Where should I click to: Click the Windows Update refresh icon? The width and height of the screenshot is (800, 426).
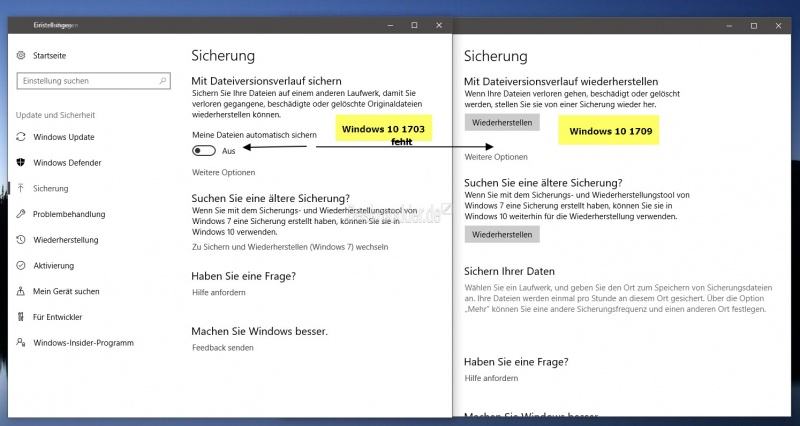click(21, 137)
